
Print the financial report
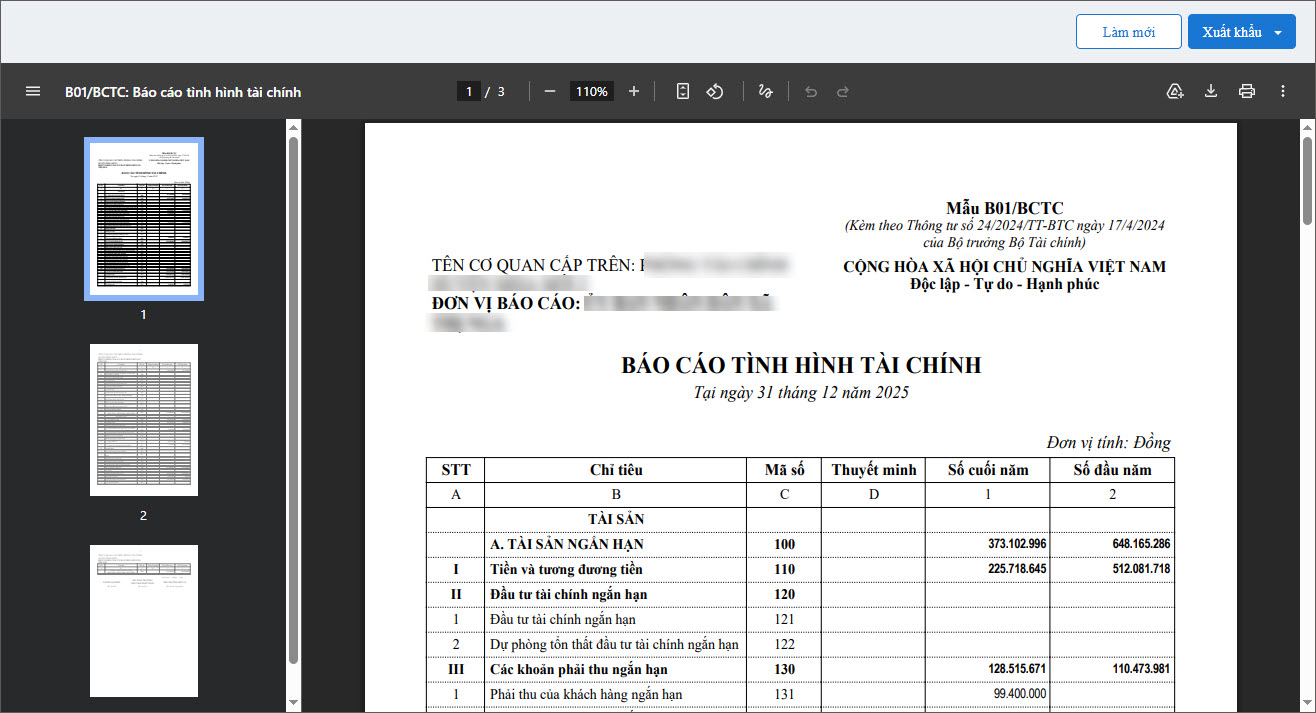(x=1247, y=91)
